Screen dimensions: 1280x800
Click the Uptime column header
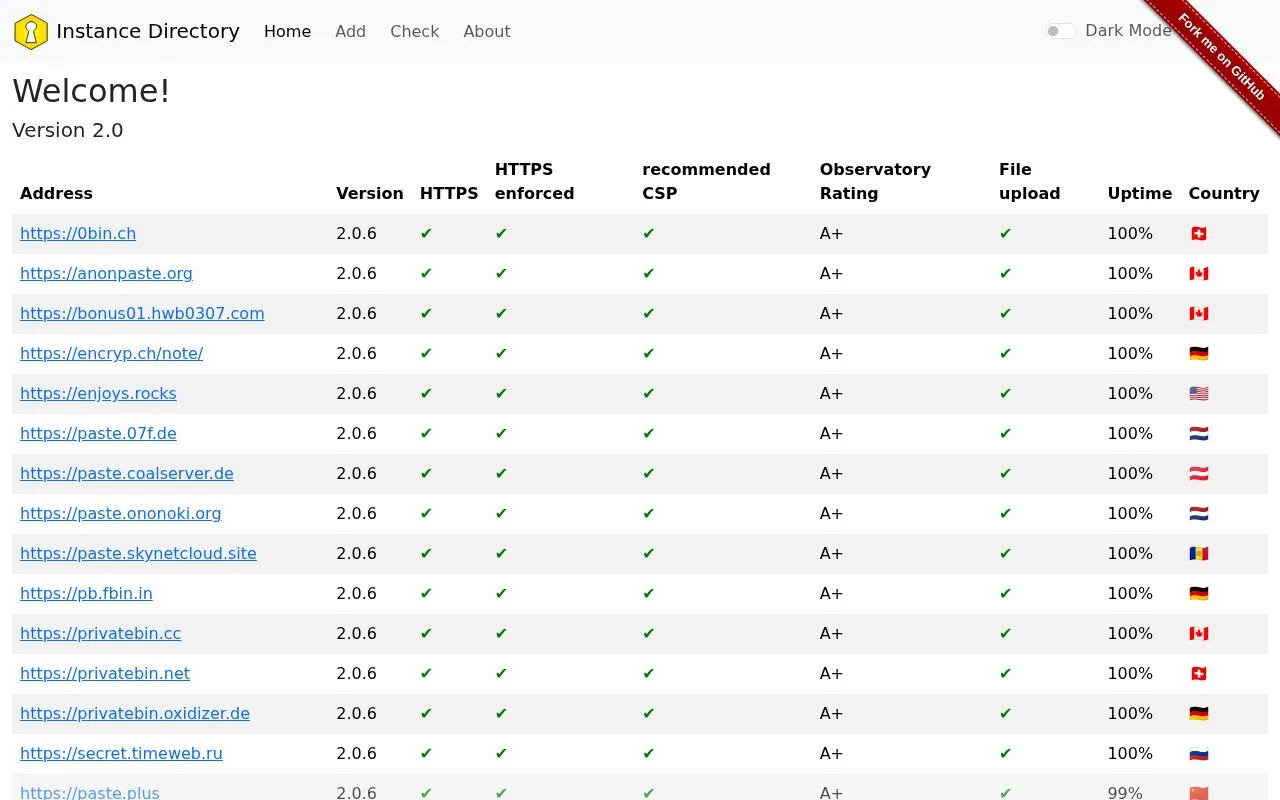[1139, 193]
